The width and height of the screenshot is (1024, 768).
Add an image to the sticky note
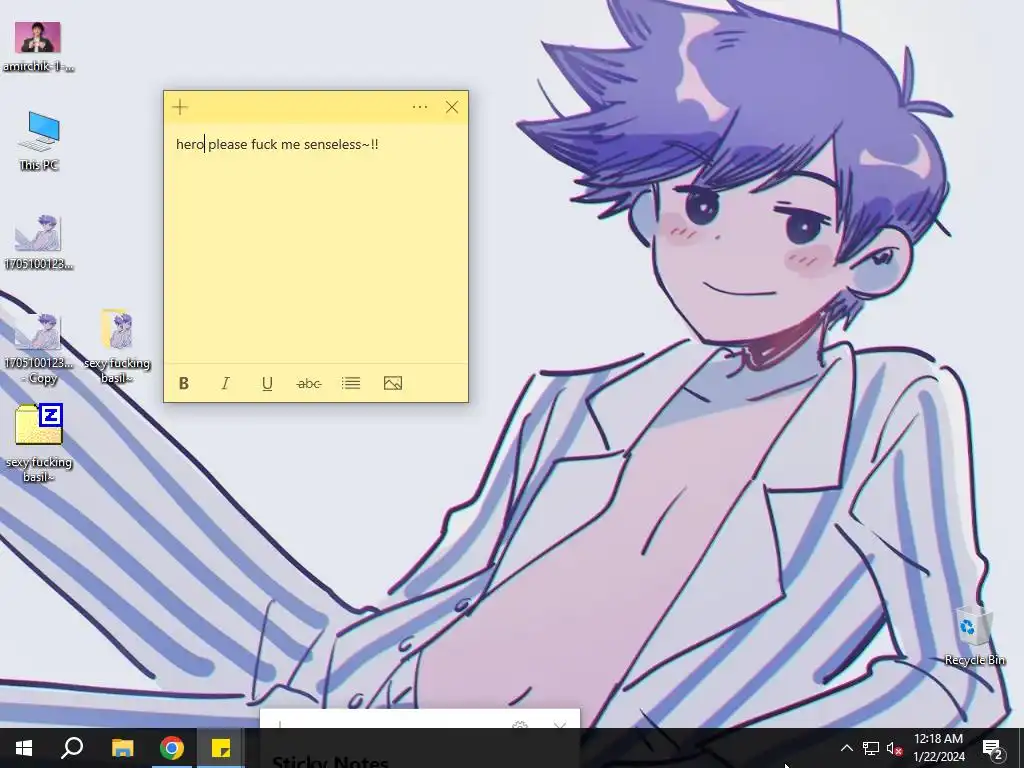click(x=392, y=383)
